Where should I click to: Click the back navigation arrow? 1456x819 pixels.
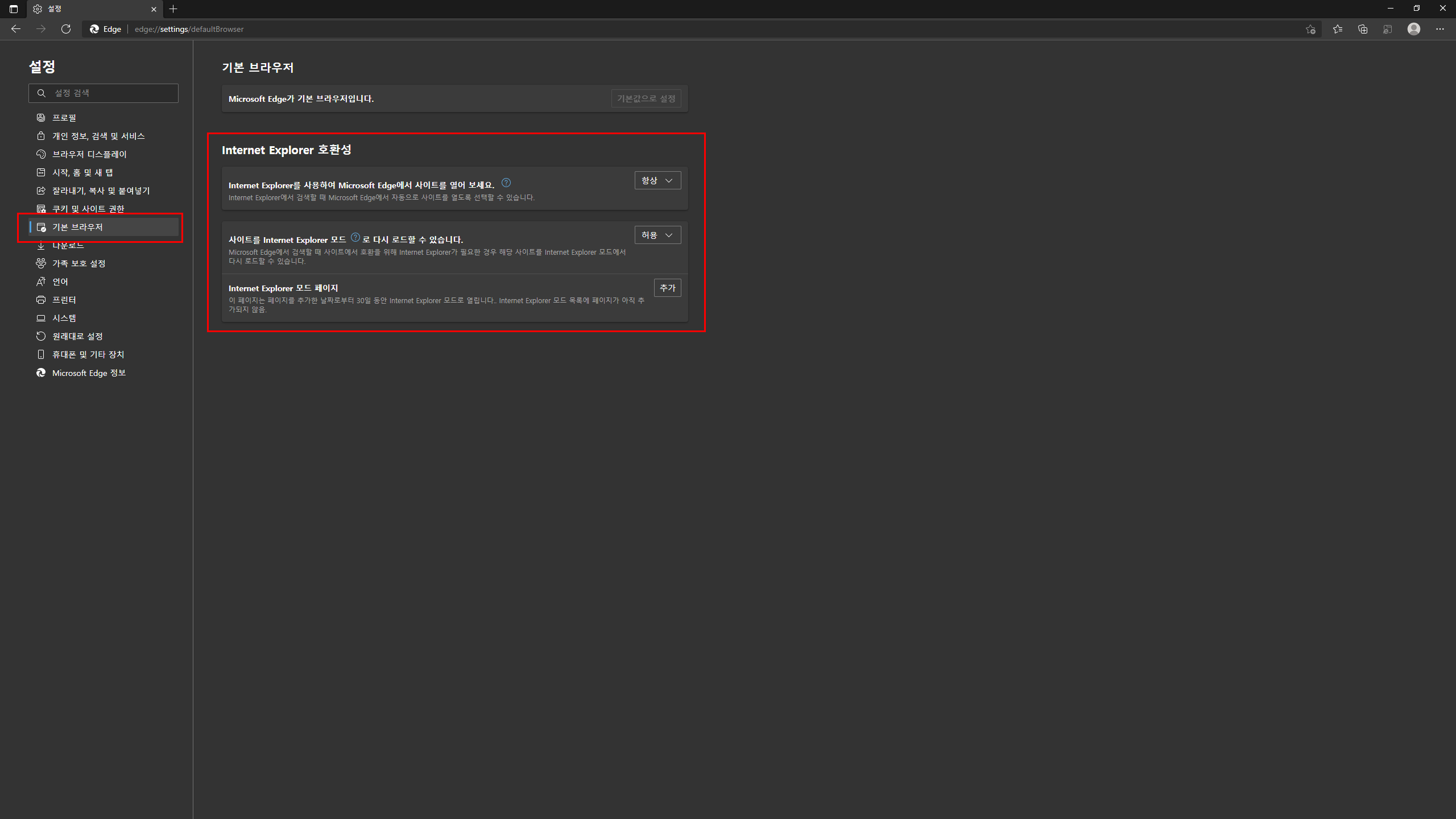coord(16,29)
